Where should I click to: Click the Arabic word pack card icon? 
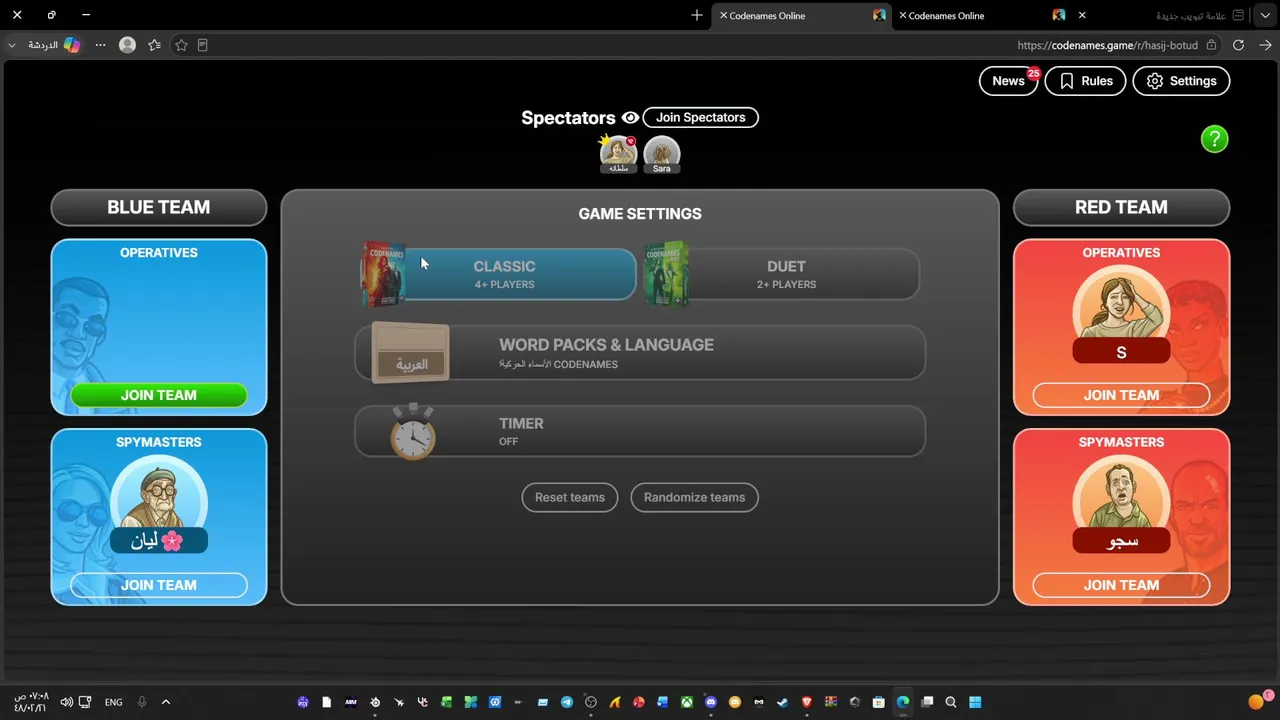[x=411, y=353]
